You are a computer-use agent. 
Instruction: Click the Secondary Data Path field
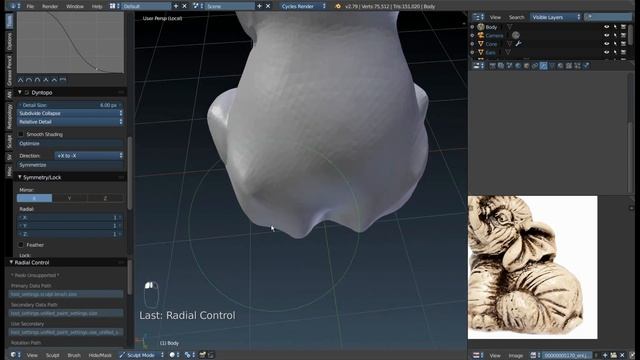click(66, 313)
